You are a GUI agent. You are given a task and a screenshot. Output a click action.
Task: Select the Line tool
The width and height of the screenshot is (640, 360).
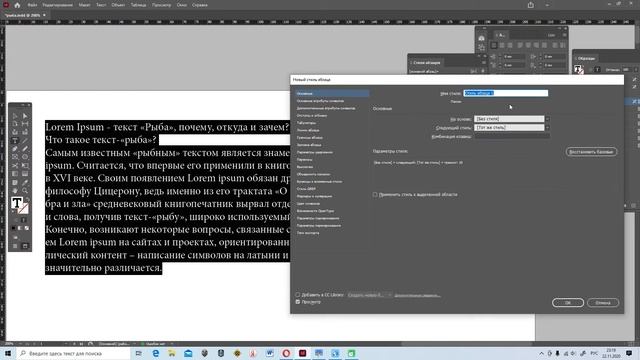[25, 141]
